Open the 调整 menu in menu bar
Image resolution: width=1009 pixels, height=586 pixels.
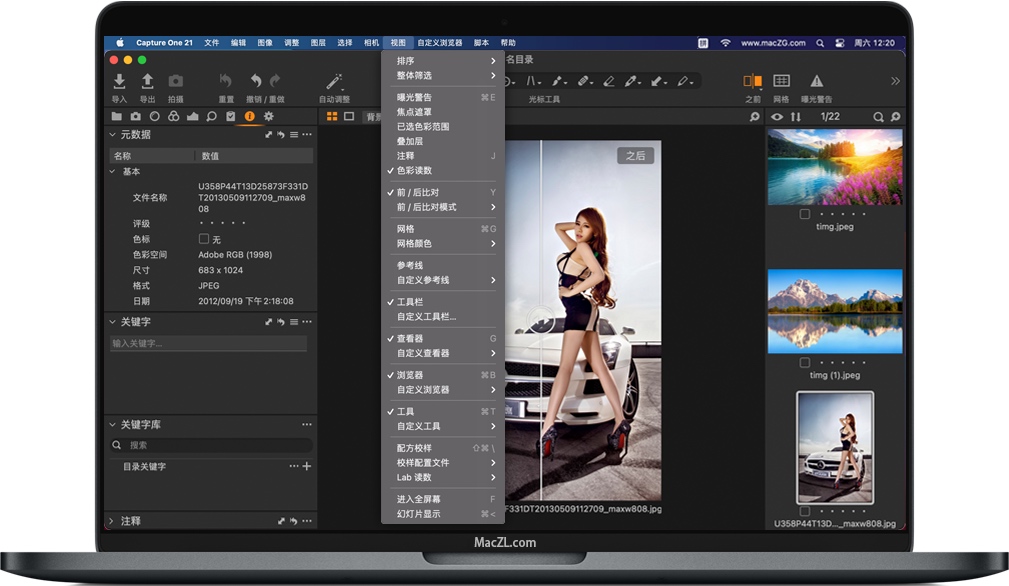point(291,43)
